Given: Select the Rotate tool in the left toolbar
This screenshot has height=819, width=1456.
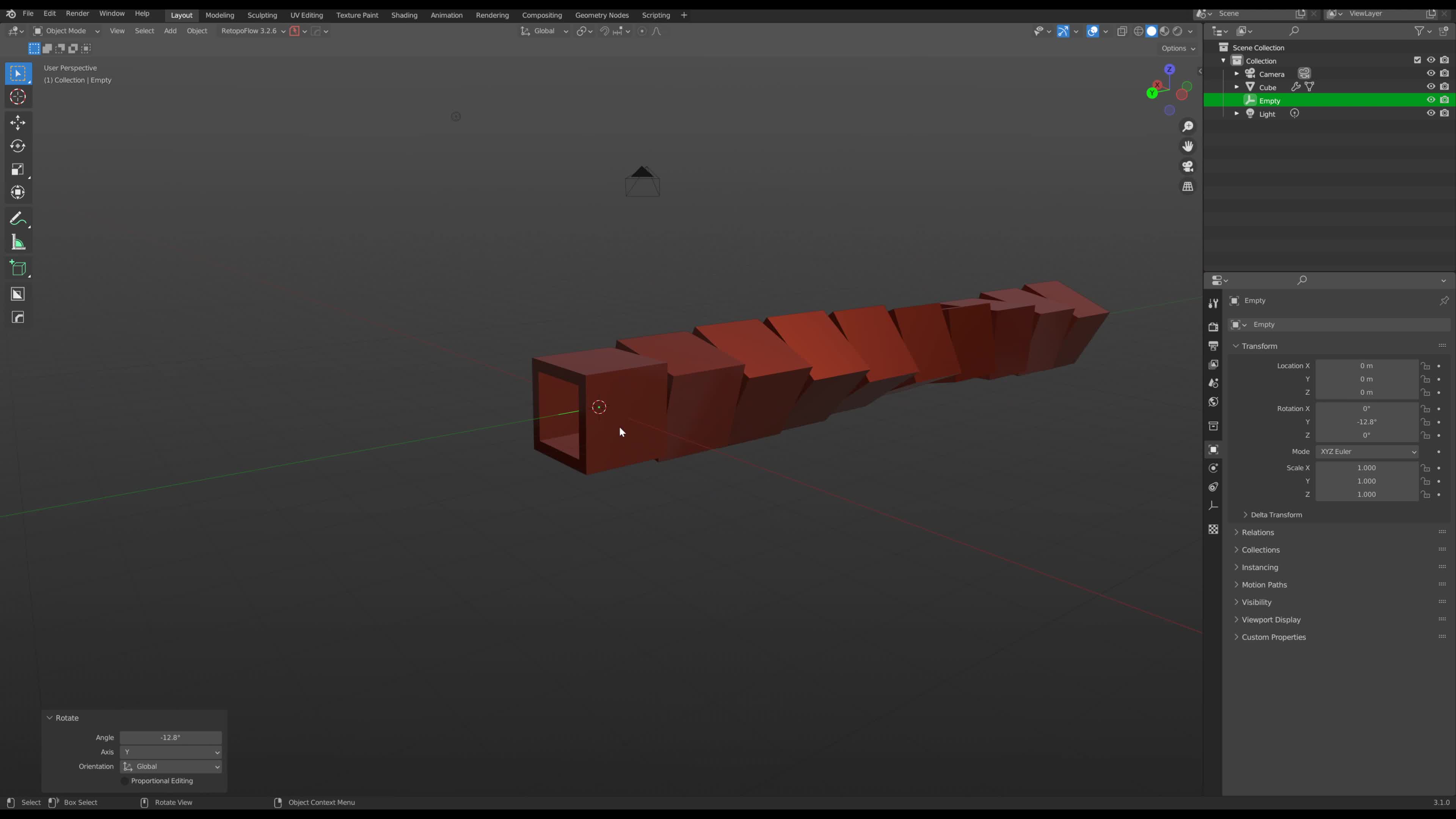Looking at the screenshot, I should pyautogui.click(x=17, y=146).
